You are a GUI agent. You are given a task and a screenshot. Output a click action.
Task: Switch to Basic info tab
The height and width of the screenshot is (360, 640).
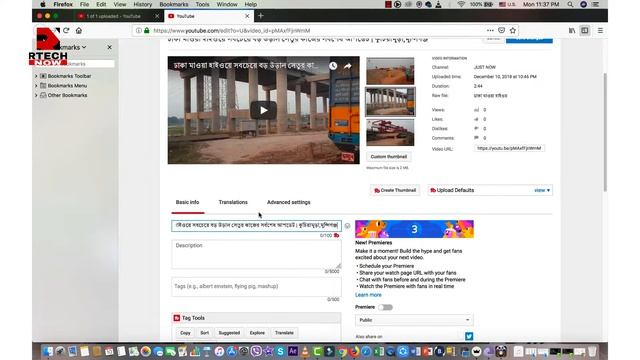coord(187,202)
